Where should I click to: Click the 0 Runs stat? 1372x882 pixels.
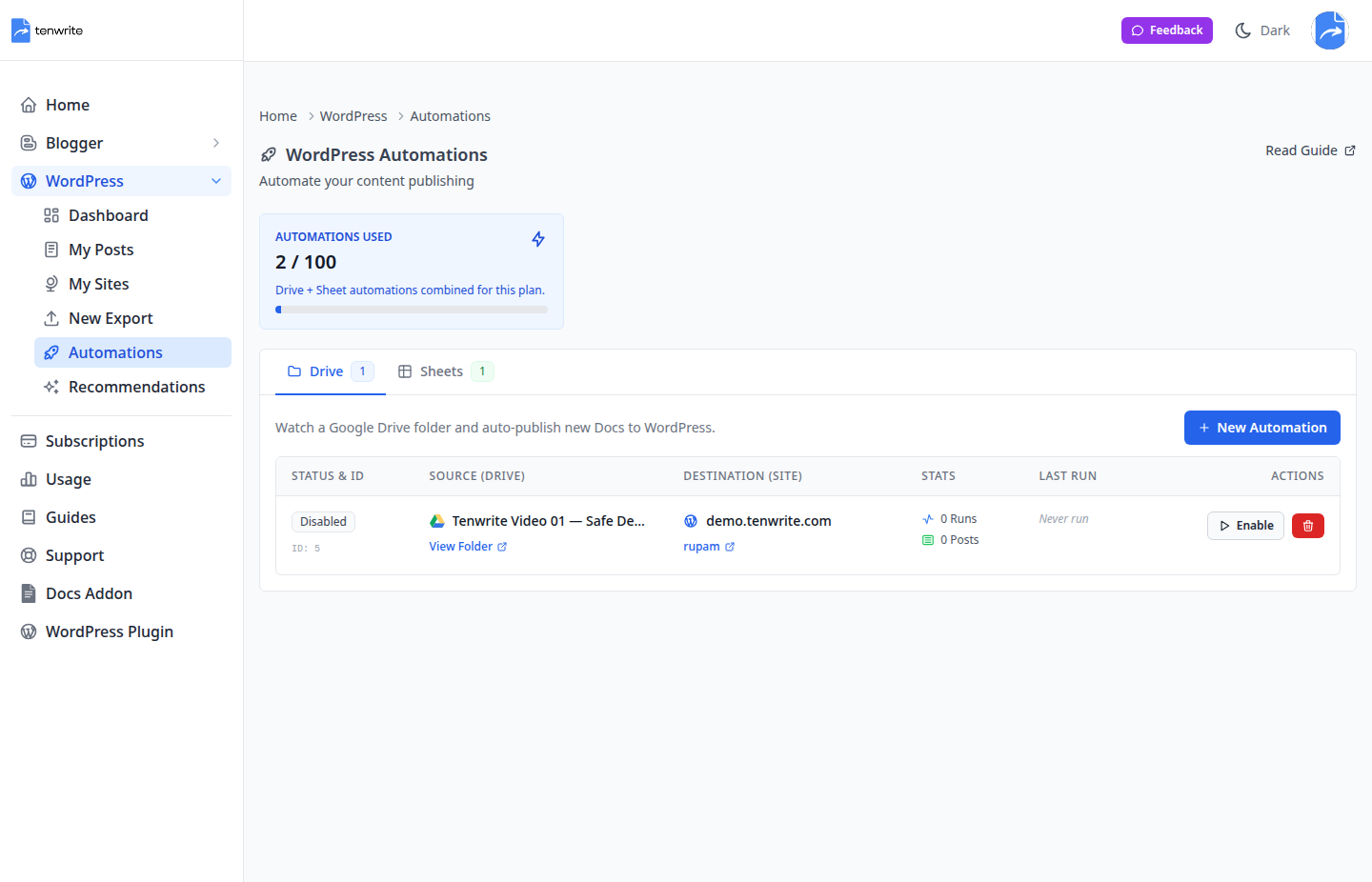tap(949, 519)
